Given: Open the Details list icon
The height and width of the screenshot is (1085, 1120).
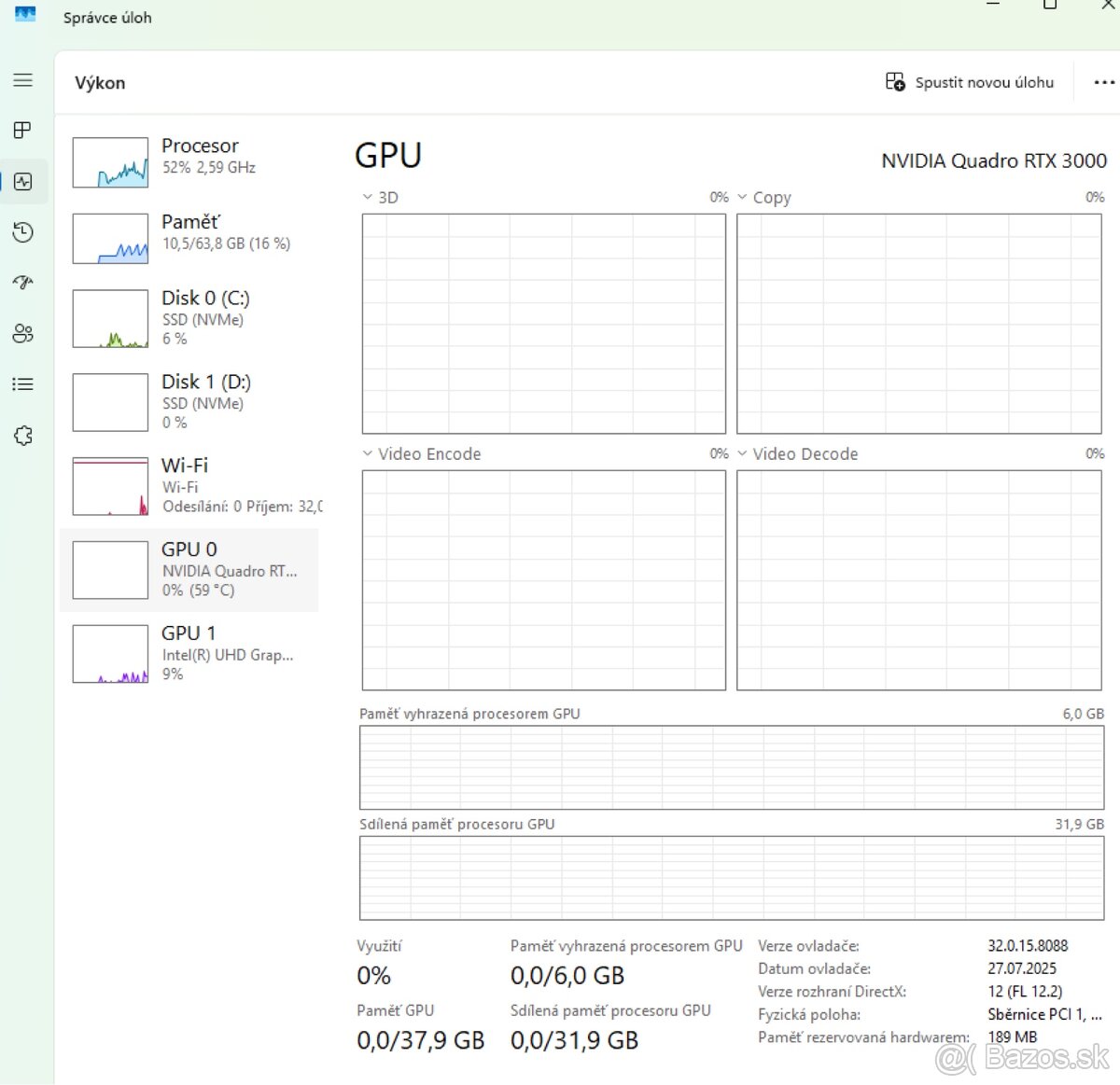Looking at the screenshot, I should [23, 384].
